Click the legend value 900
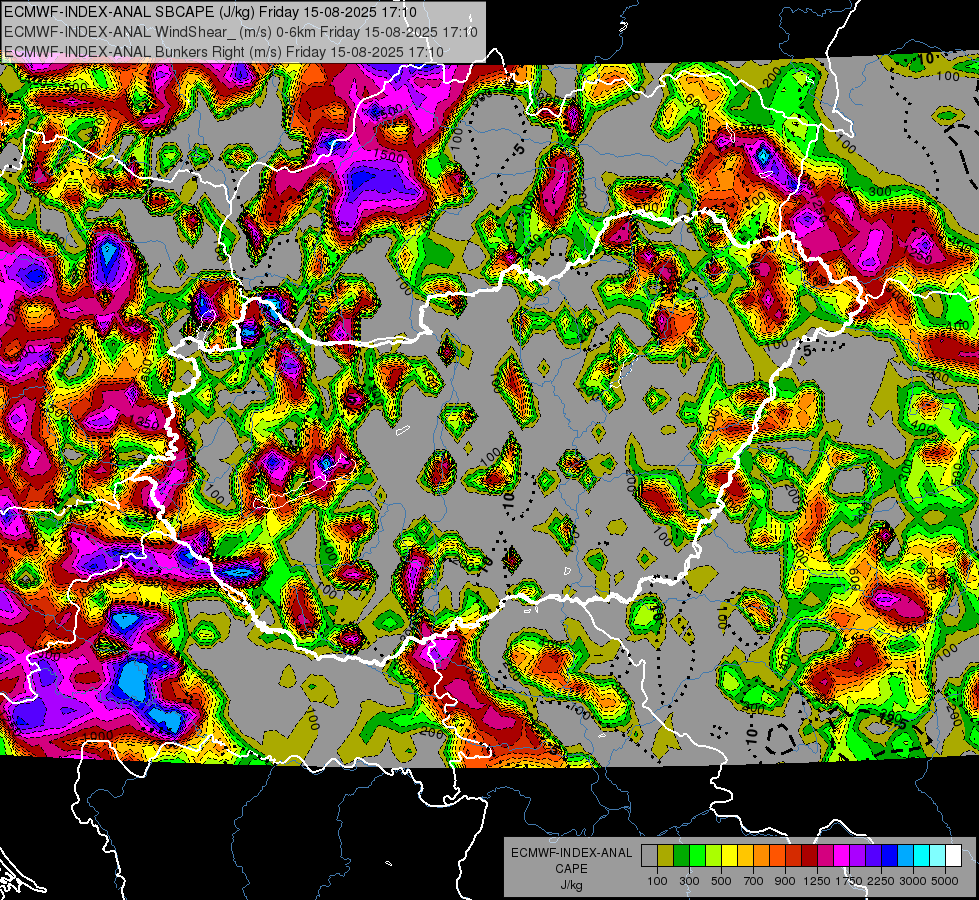The image size is (979, 900). [785, 881]
